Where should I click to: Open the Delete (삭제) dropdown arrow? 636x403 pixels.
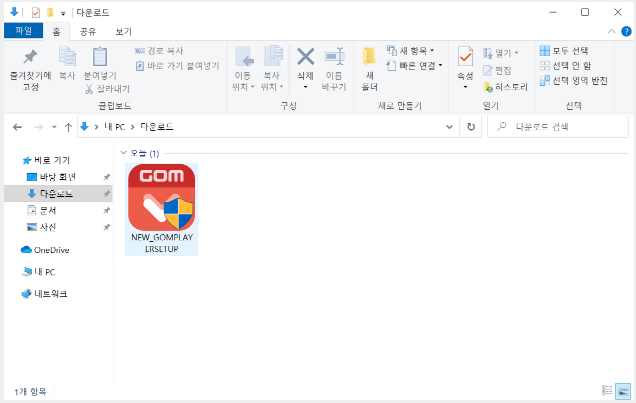305,87
